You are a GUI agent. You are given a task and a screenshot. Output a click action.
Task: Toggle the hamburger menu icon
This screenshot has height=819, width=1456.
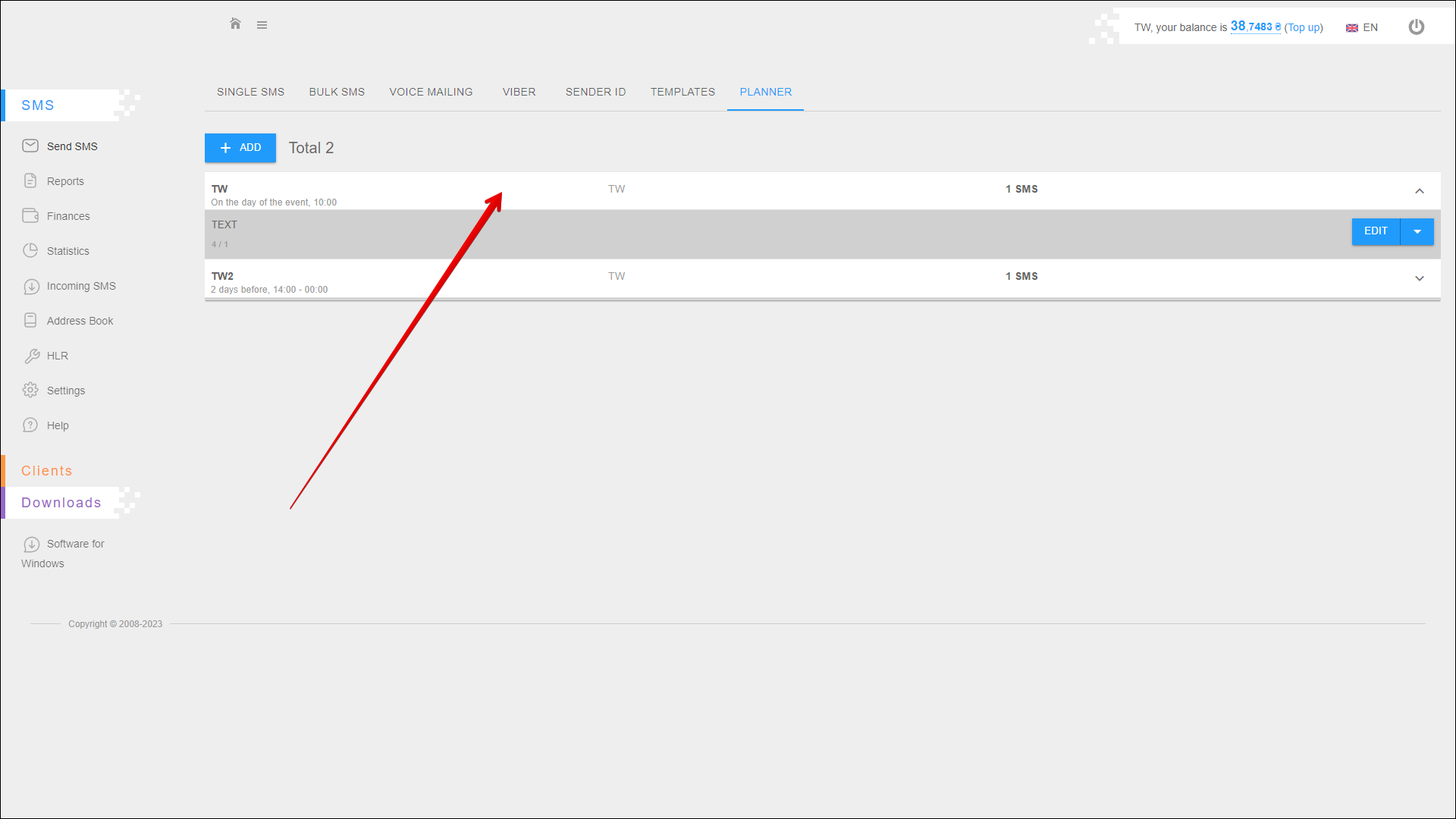[x=262, y=25]
